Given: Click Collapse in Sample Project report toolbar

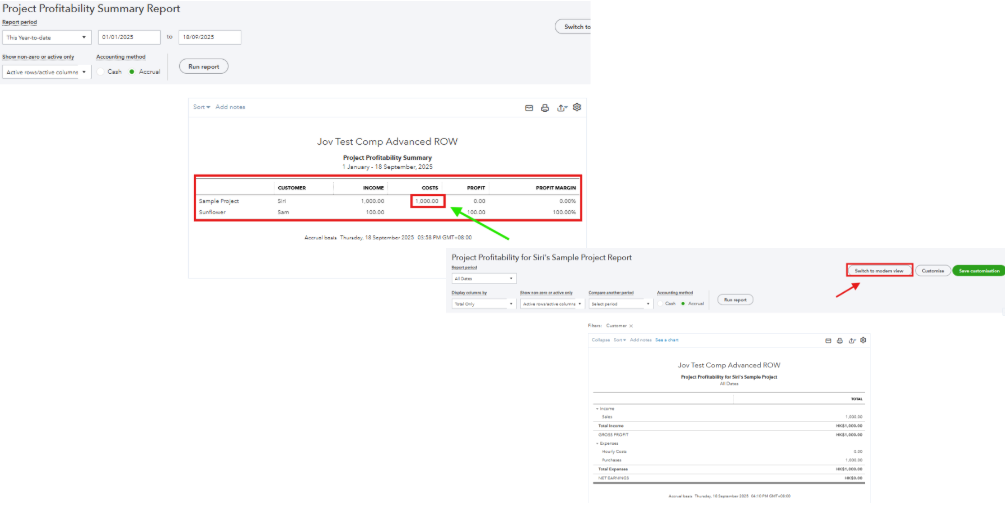Looking at the screenshot, I should 600,340.
